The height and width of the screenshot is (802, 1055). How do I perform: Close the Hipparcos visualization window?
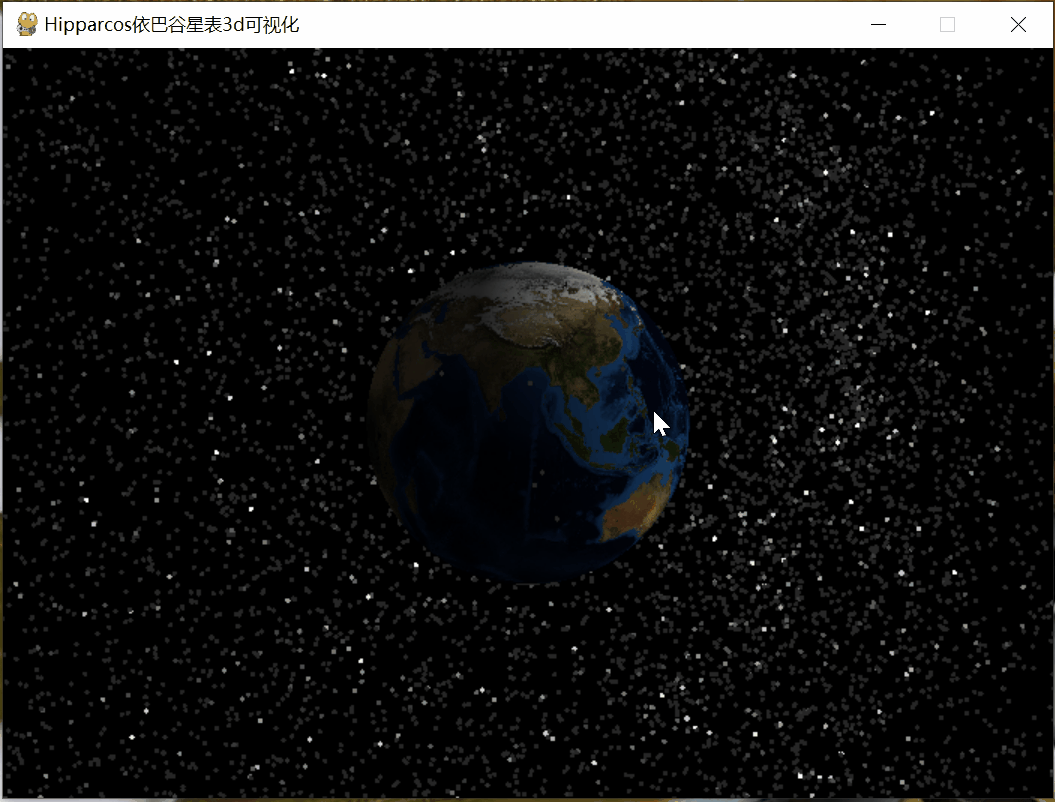[x=1018, y=24]
